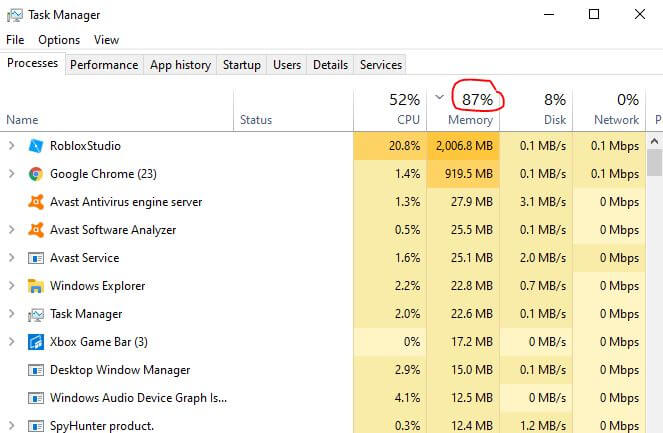Sort by the Status column header
This screenshot has width=663, height=433.
pos(293,110)
